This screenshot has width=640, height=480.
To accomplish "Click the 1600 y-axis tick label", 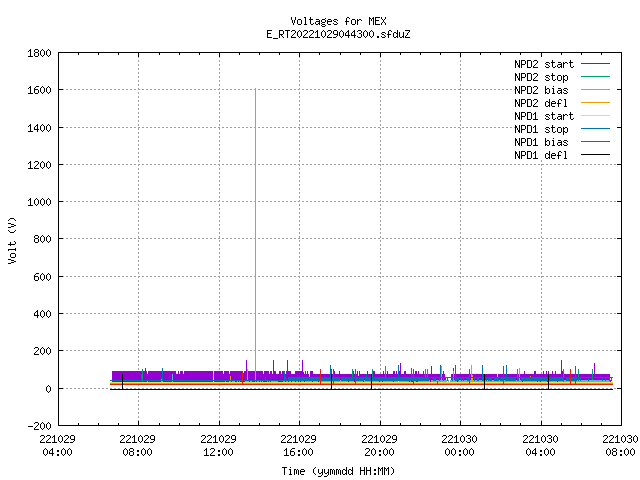I will tap(39, 90).
